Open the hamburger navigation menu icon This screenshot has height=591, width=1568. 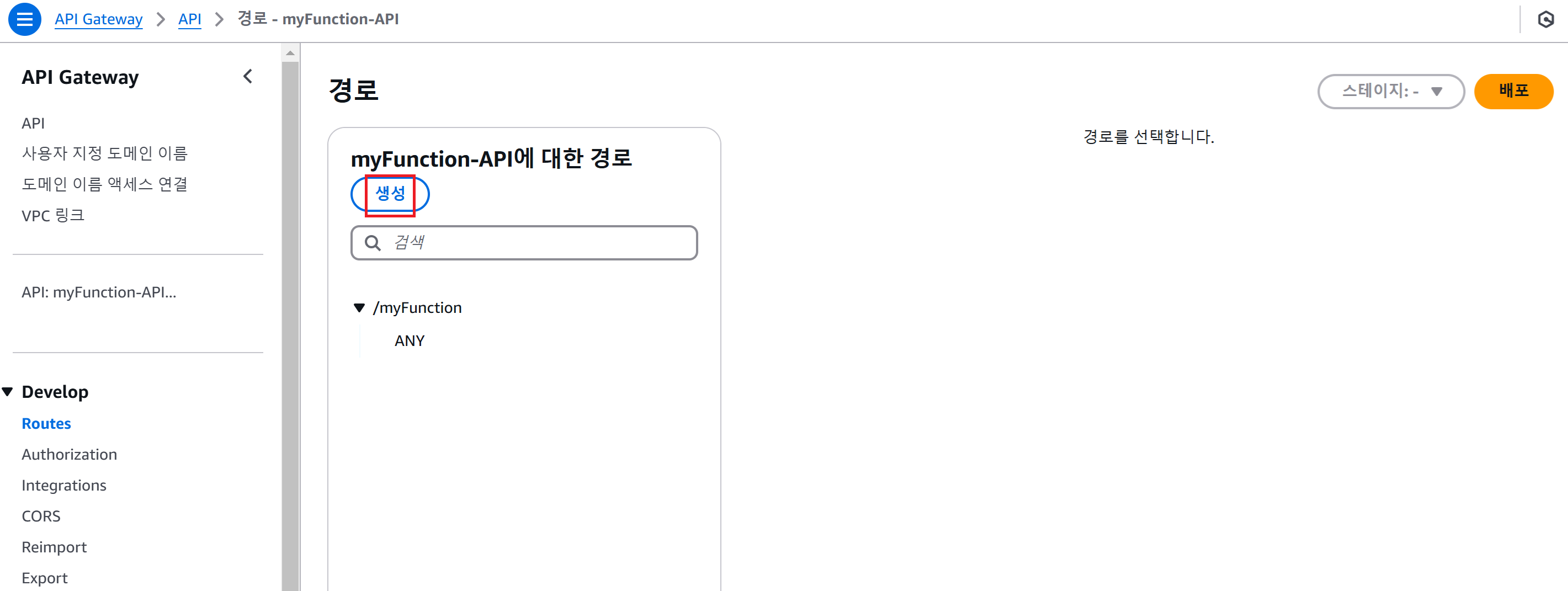pos(24,19)
